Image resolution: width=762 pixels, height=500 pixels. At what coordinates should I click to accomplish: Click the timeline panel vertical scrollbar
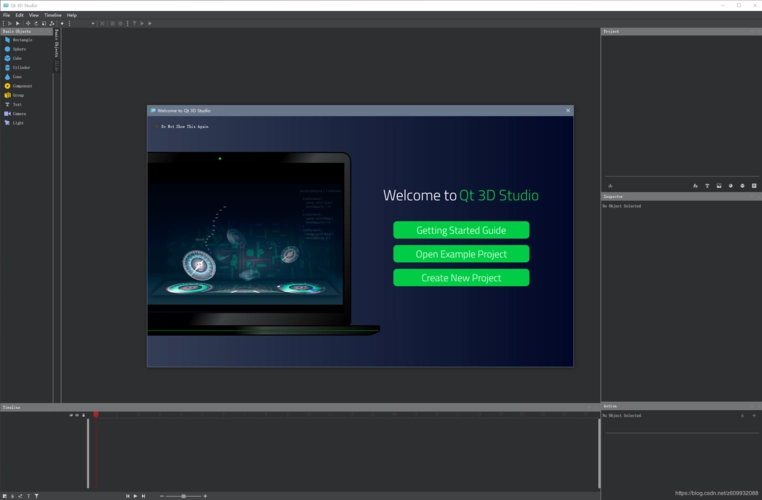point(599,453)
